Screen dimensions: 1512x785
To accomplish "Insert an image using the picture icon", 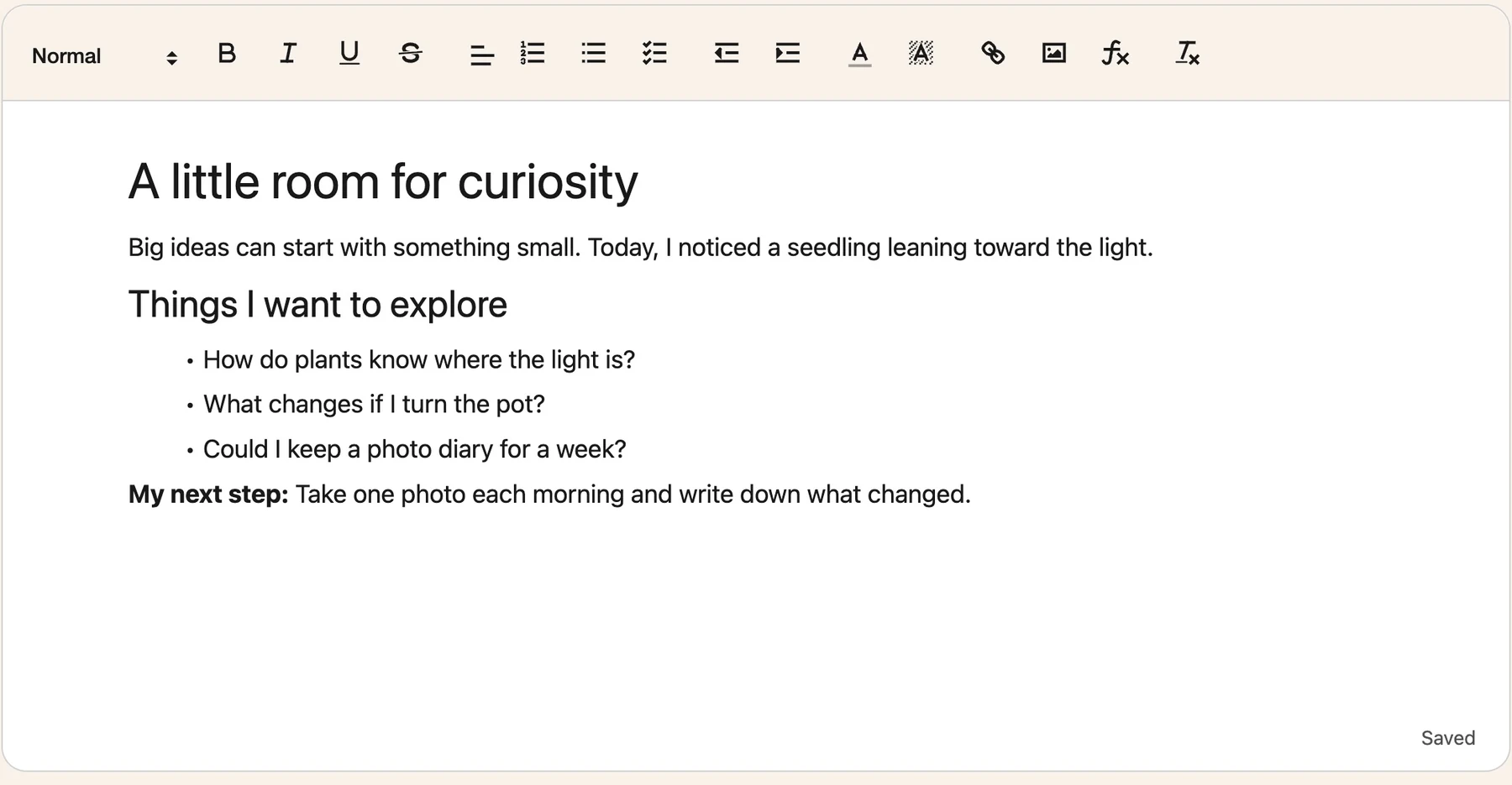I will click(x=1054, y=54).
